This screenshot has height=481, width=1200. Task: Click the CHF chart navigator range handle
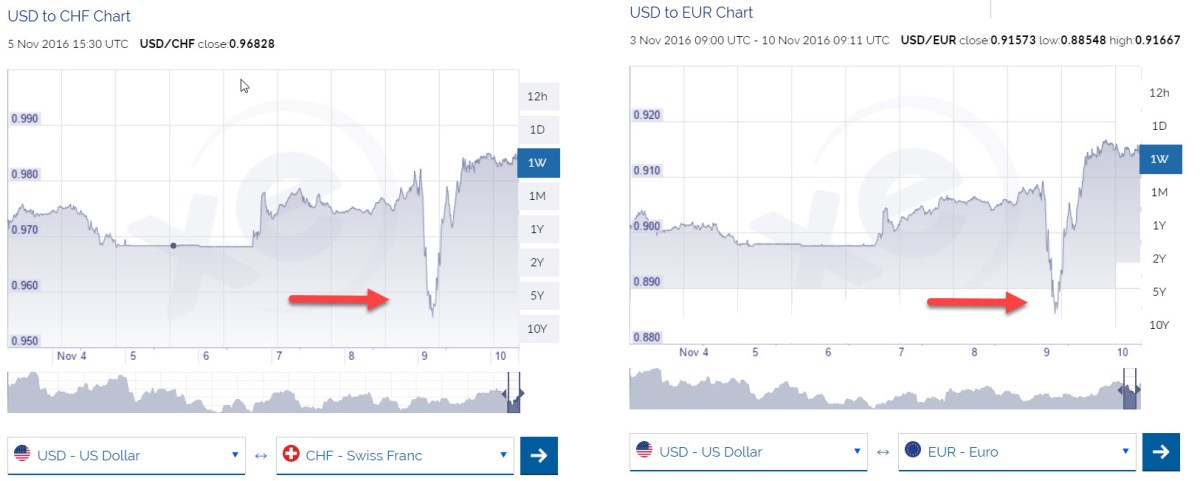[x=514, y=393]
